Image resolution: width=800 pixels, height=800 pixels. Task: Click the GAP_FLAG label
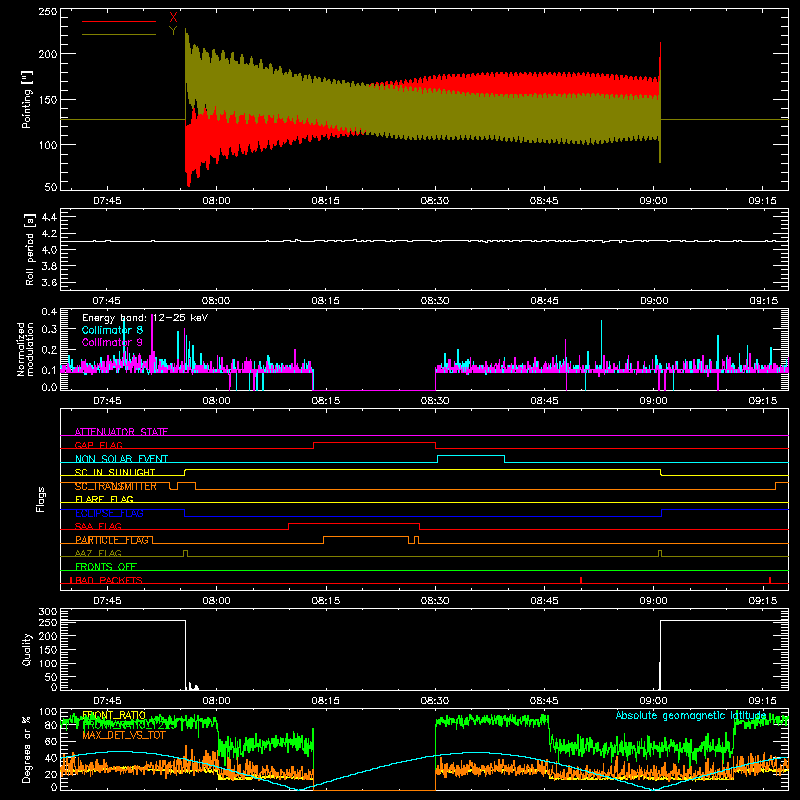(98, 445)
